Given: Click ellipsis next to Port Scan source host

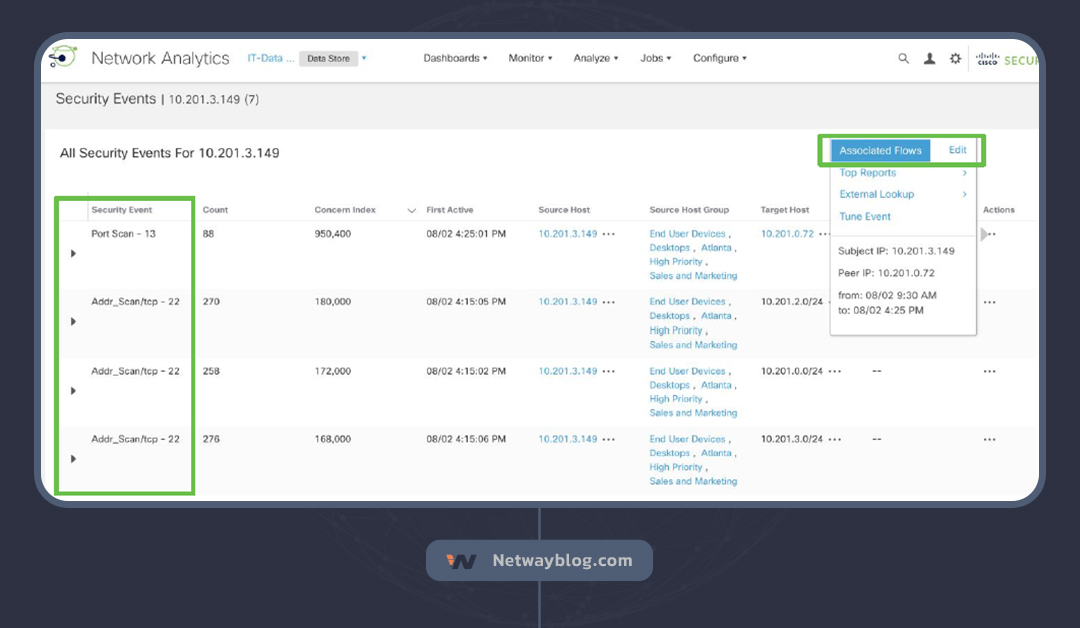Looking at the screenshot, I should tap(609, 234).
